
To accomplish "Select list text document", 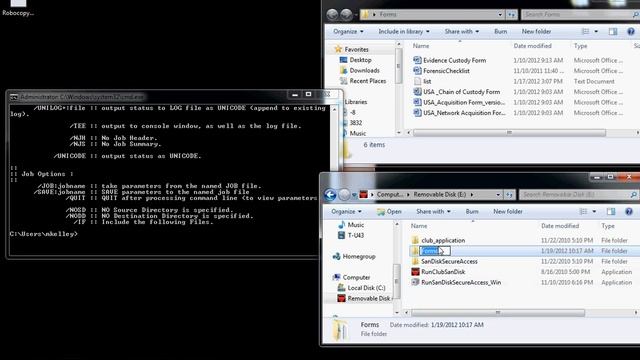I will tap(427, 81).
